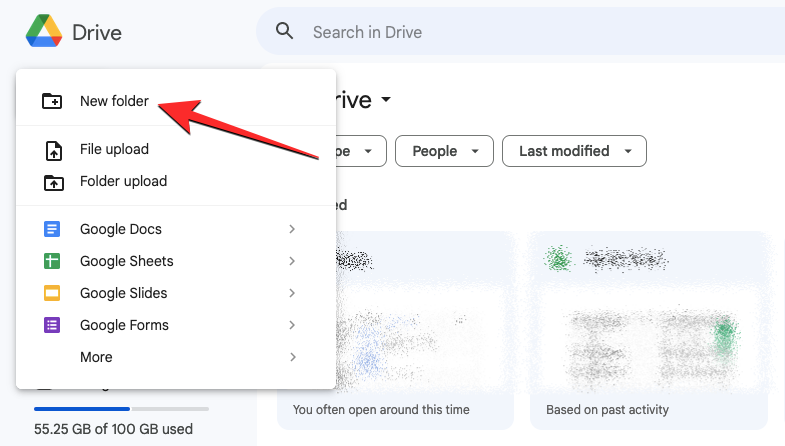This screenshot has width=785, height=446.
Task: Select New folder from the menu
Action: point(114,101)
